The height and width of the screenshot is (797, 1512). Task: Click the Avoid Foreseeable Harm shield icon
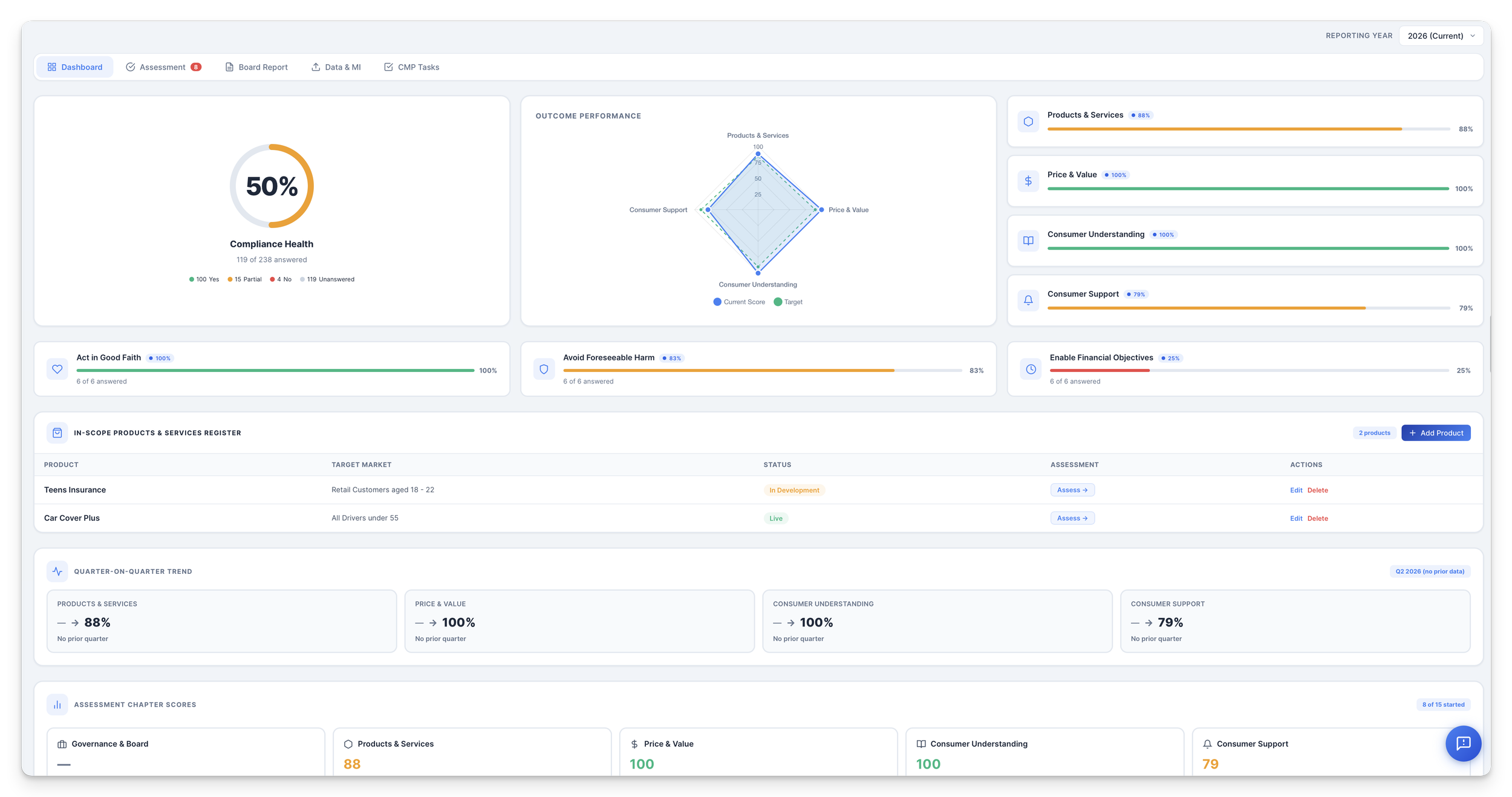point(544,369)
